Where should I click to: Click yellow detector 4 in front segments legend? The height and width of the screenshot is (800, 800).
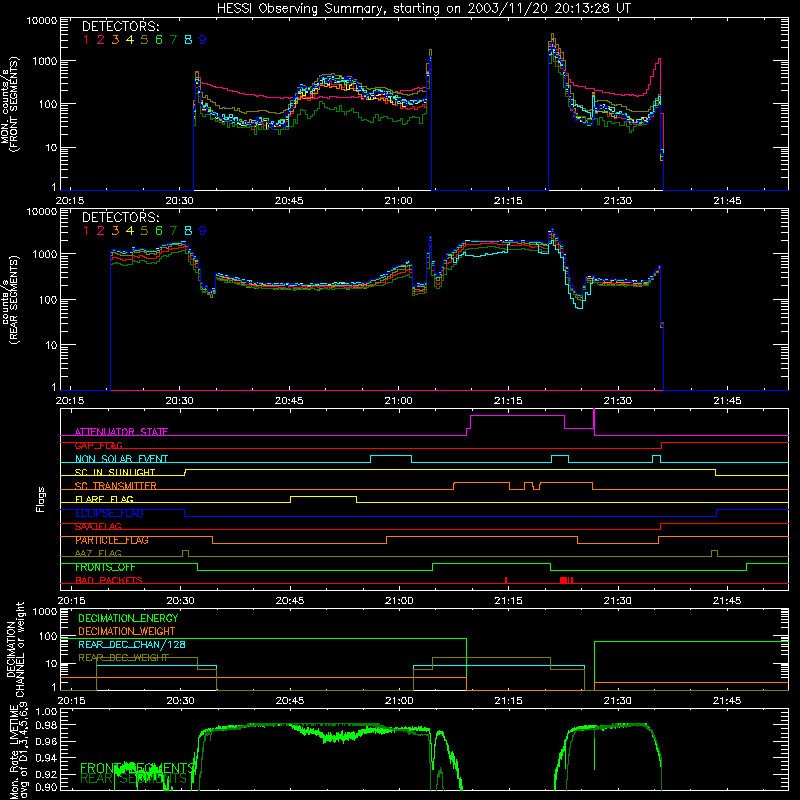coord(130,40)
